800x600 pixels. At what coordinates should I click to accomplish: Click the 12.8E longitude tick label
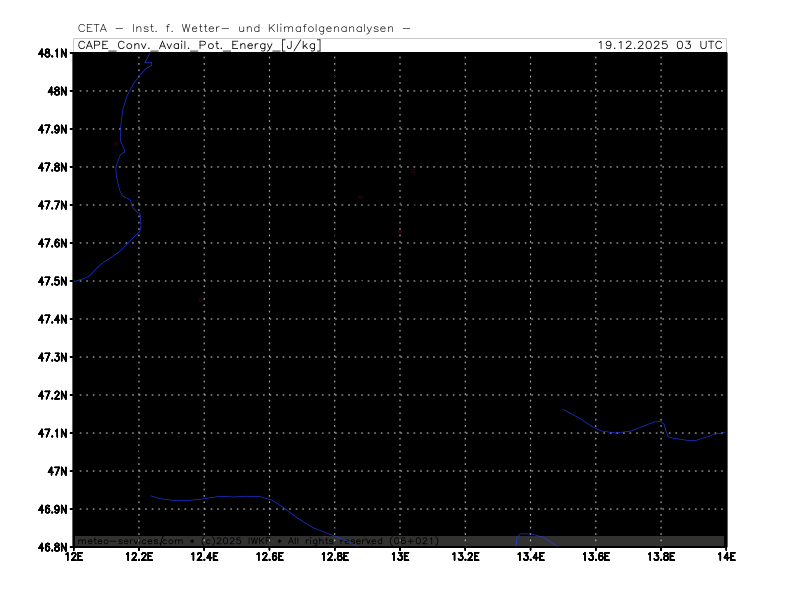point(334,557)
